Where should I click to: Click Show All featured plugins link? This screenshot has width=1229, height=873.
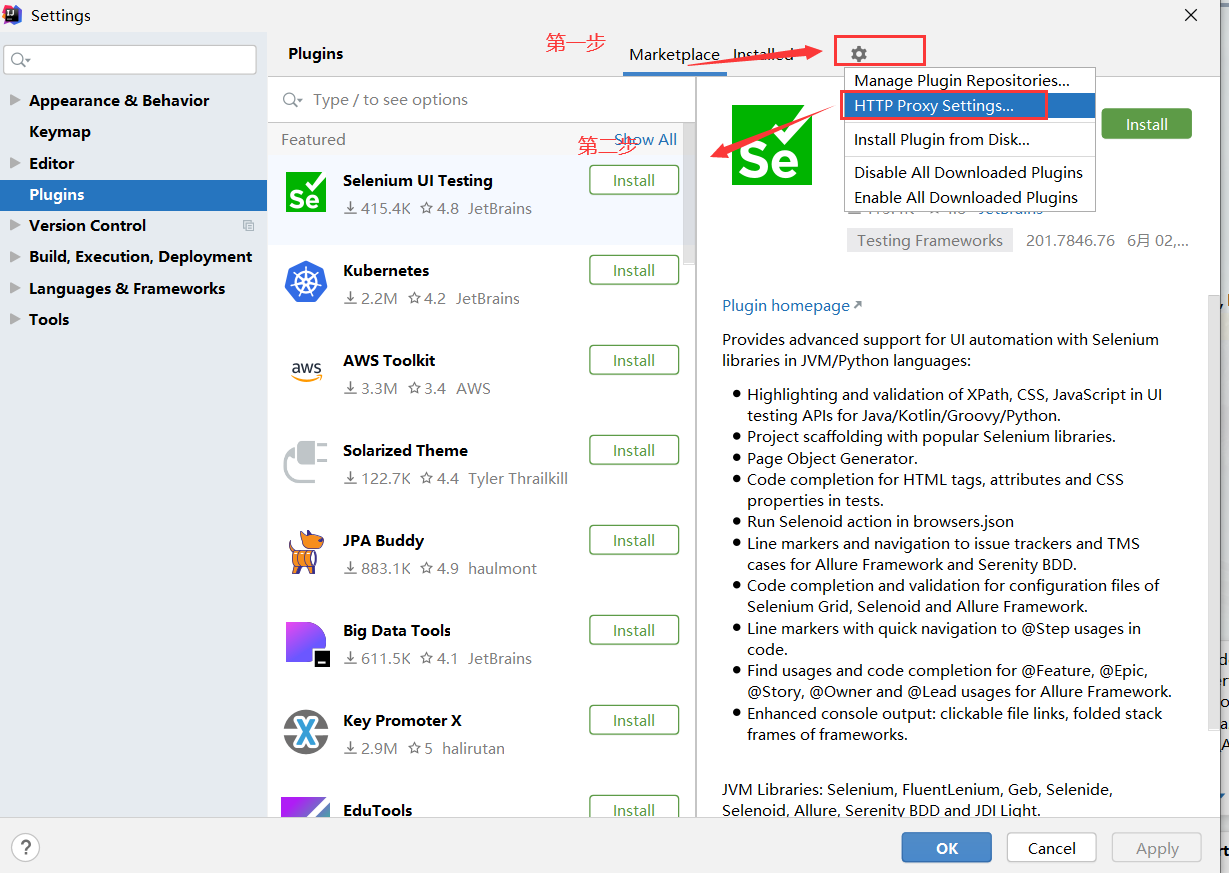pos(645,139)
